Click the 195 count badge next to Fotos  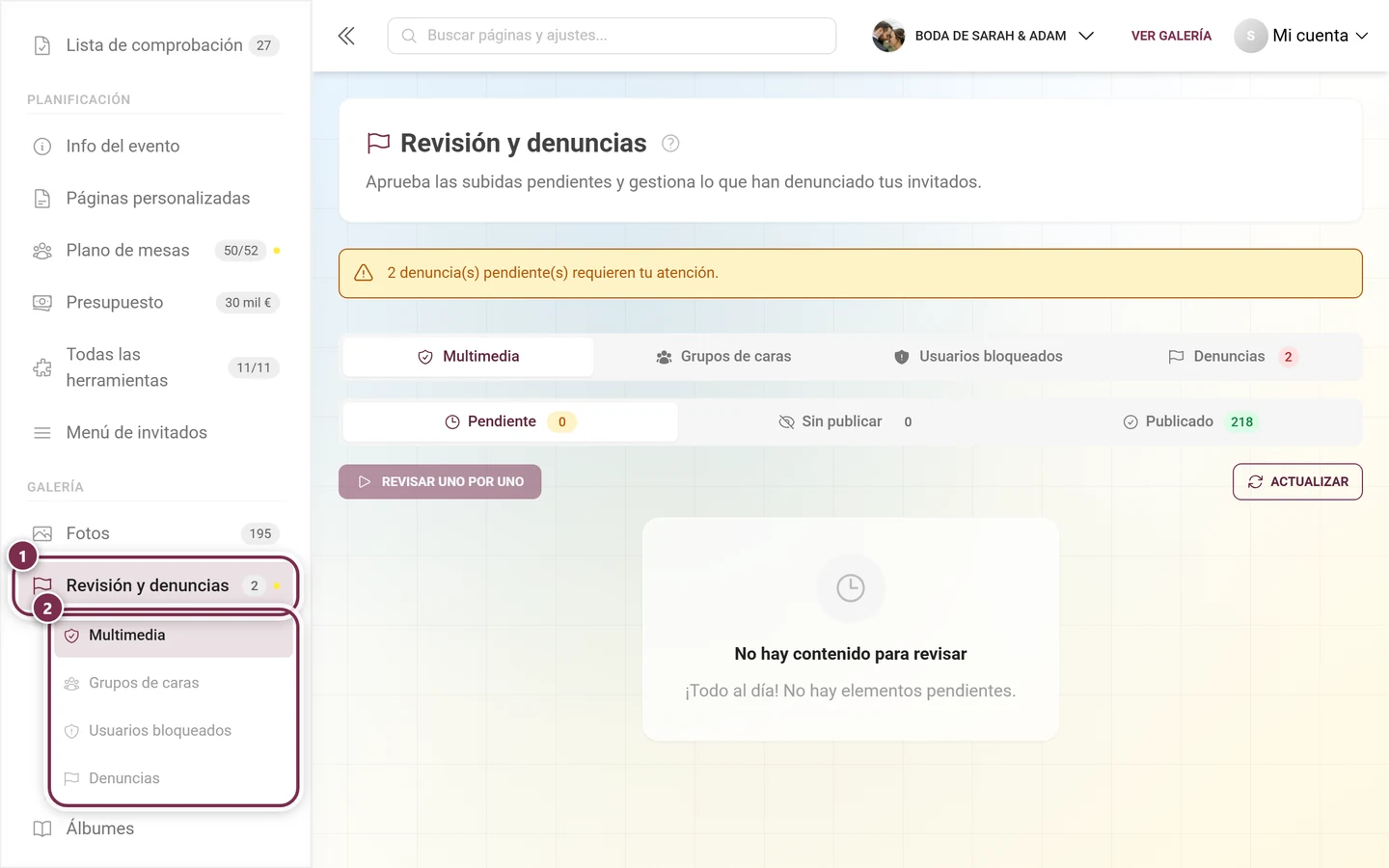click(x=260, y=533)
